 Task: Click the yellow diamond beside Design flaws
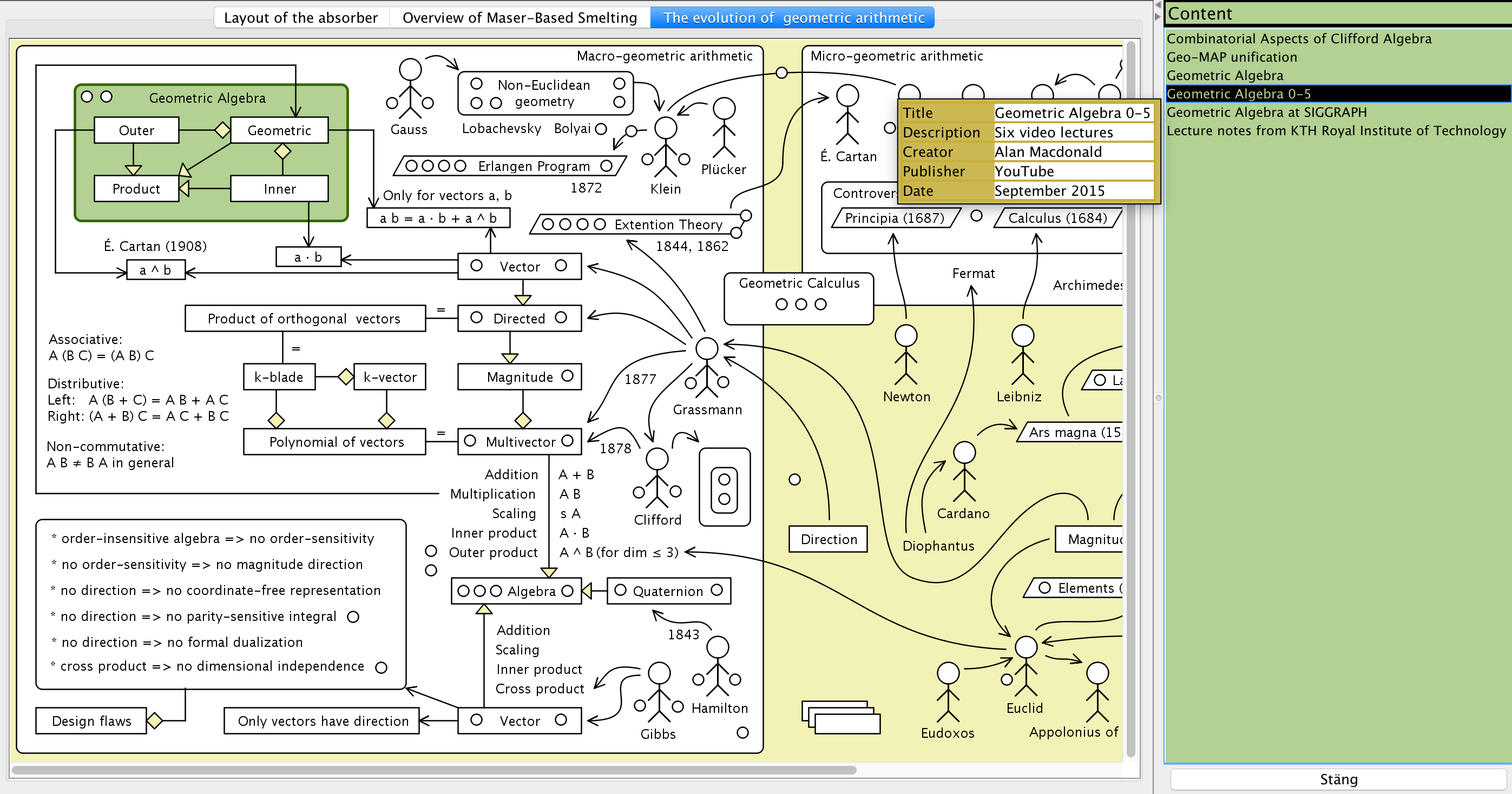click(x=154, y=720)
